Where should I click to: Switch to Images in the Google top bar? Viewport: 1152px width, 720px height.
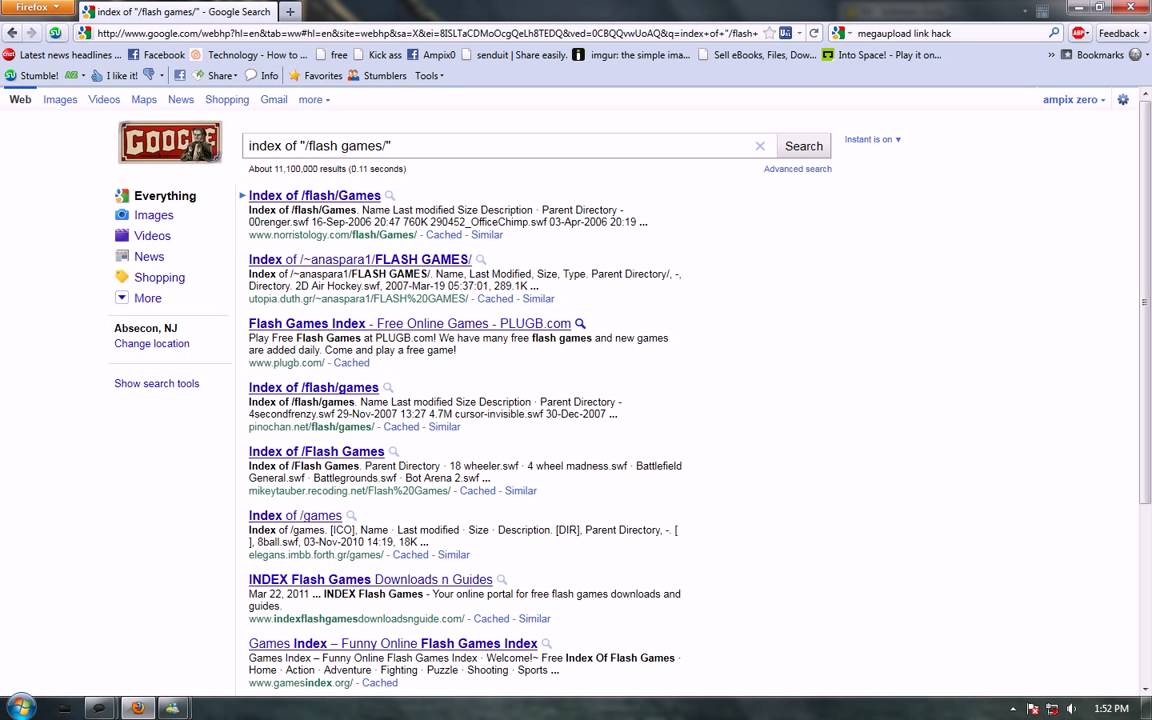click(60, 100)
